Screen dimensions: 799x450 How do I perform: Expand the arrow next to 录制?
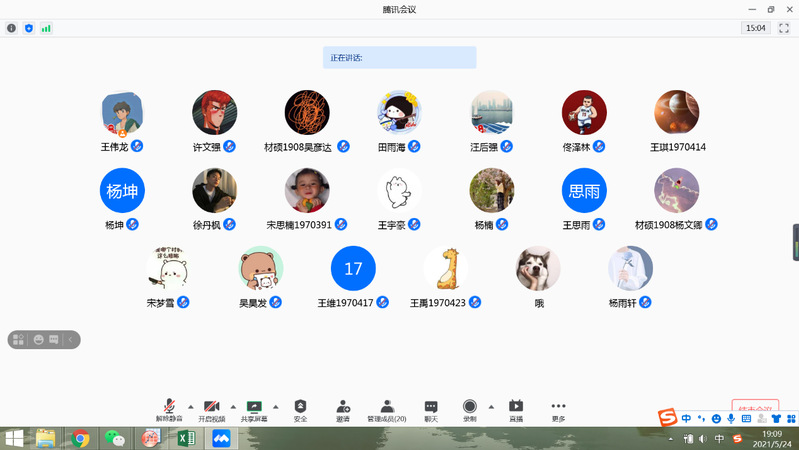click(491, 406)
